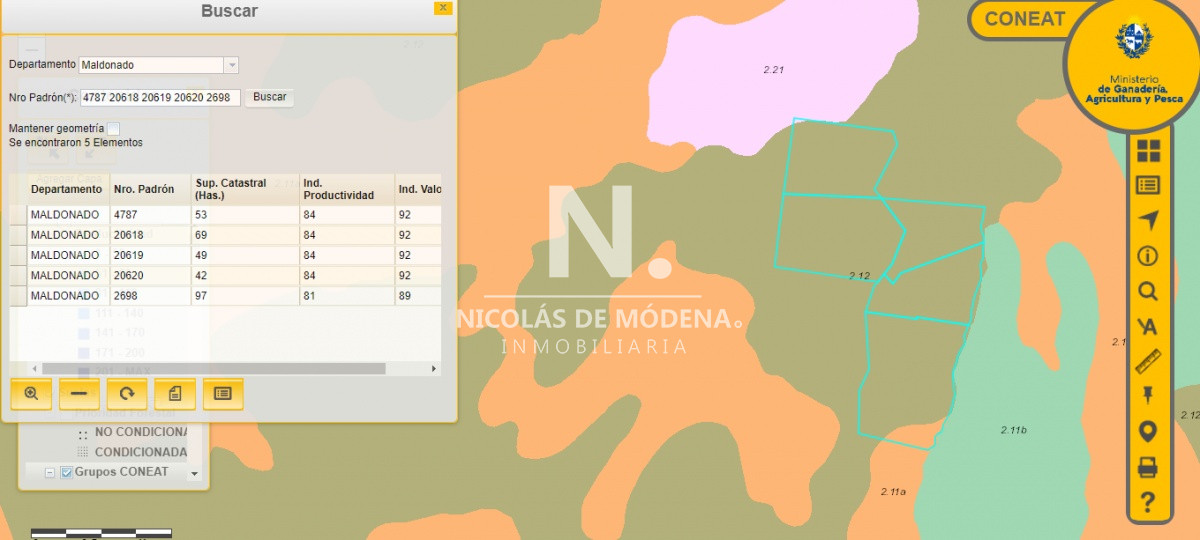Toggle Mantener geometría checkbox
The height and width of the screenshot is (540, 1200).
(114, 129)
